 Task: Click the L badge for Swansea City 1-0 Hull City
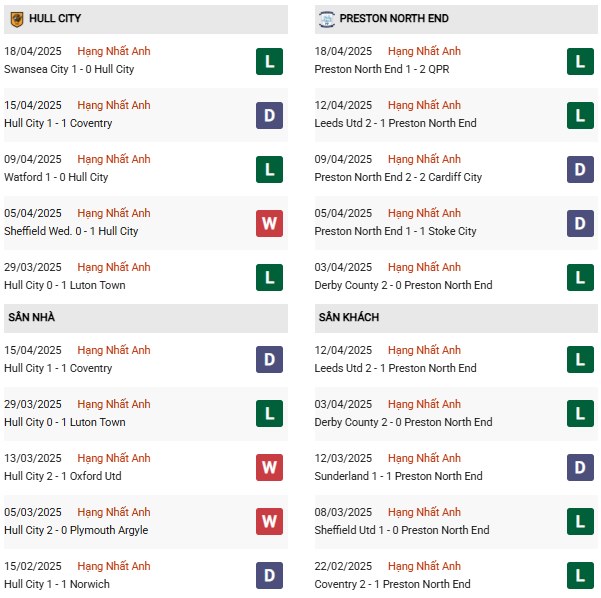coord(269,61)
